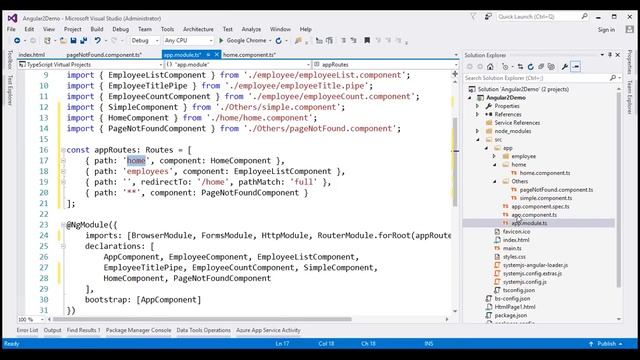640x360 pixels.
Task: Click the split editor icon above scrollbar
Action: coord(455,74)
